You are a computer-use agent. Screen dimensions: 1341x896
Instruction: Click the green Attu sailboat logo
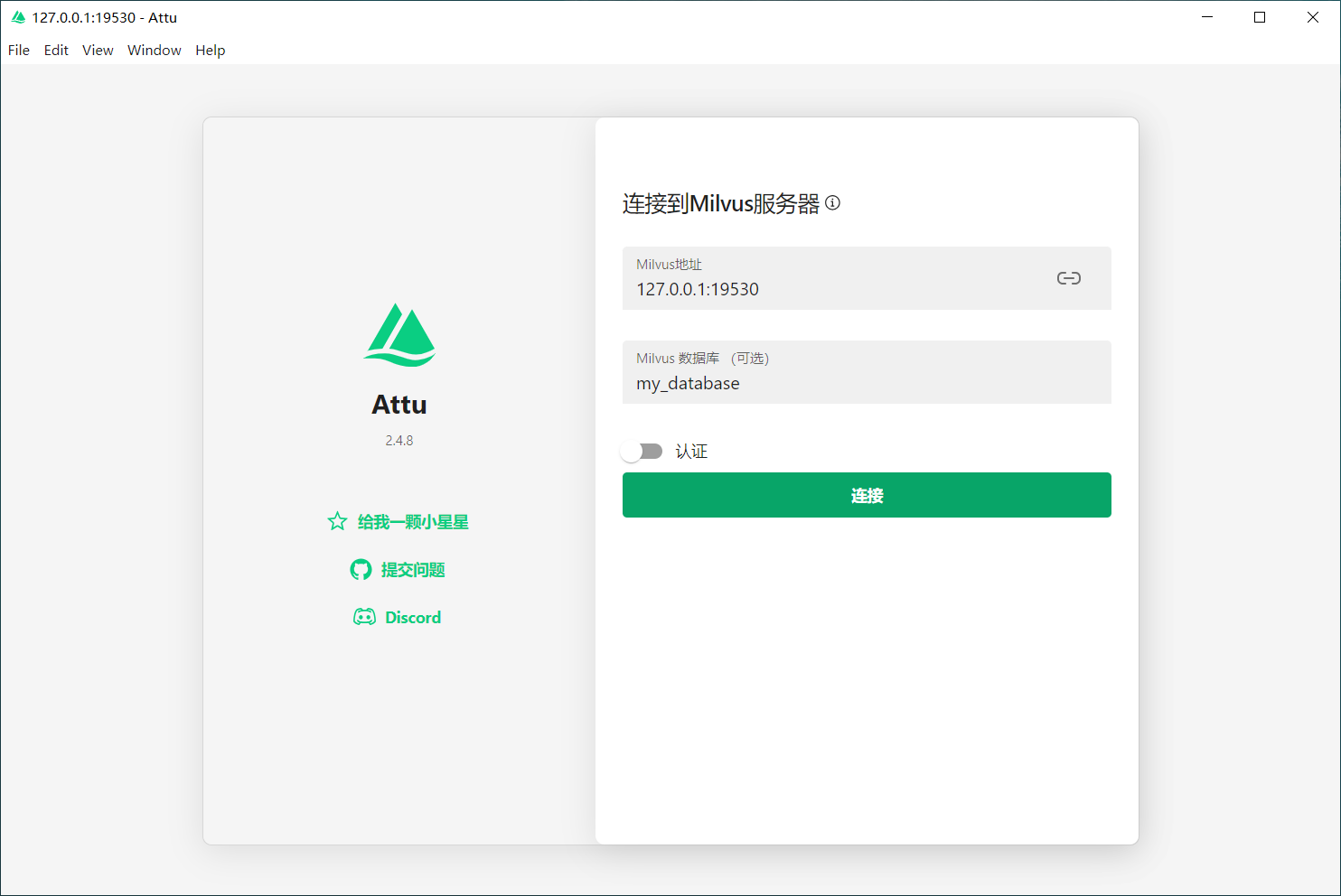tap(399, 334)
